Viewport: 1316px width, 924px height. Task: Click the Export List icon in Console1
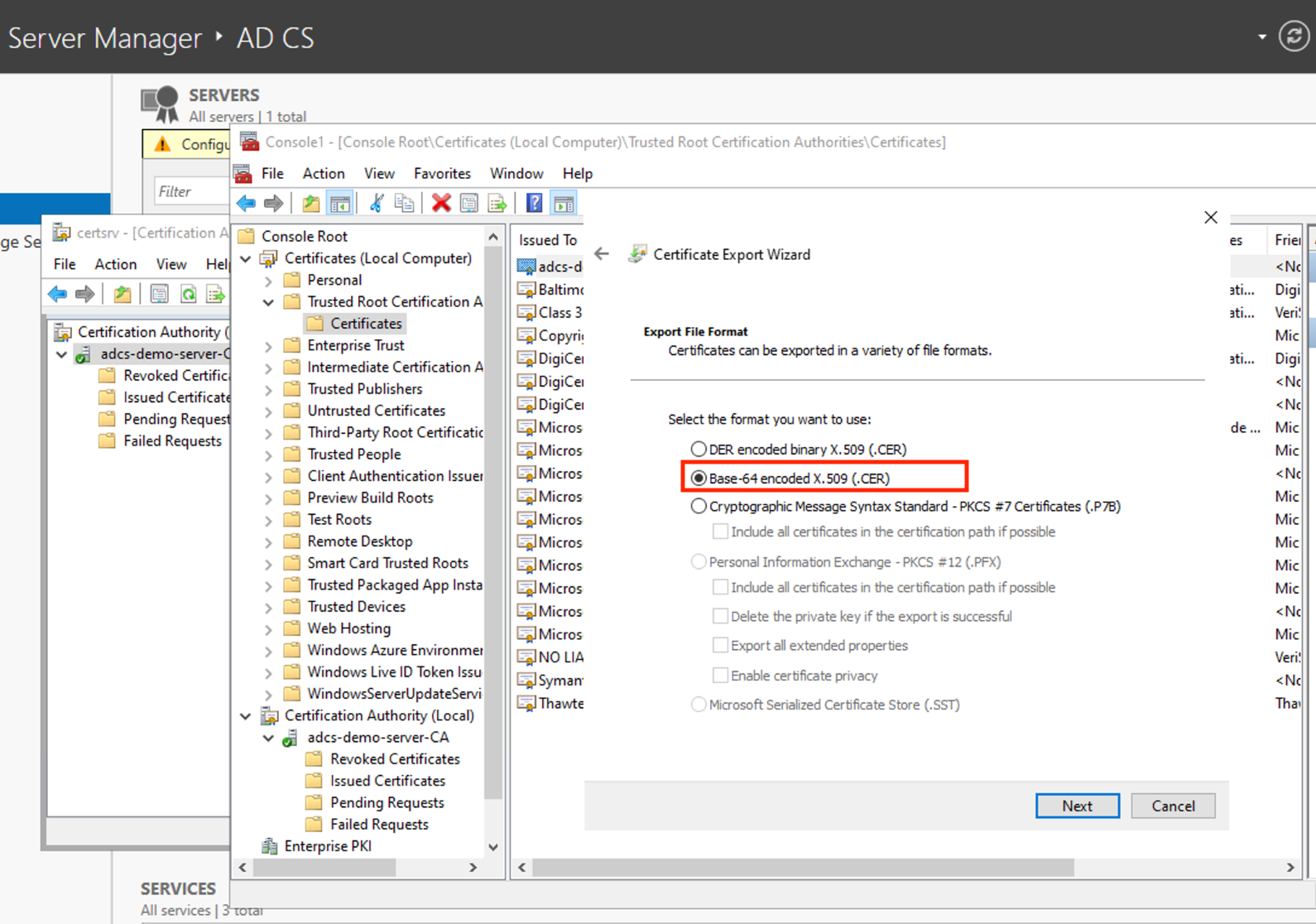coord(497,203)
